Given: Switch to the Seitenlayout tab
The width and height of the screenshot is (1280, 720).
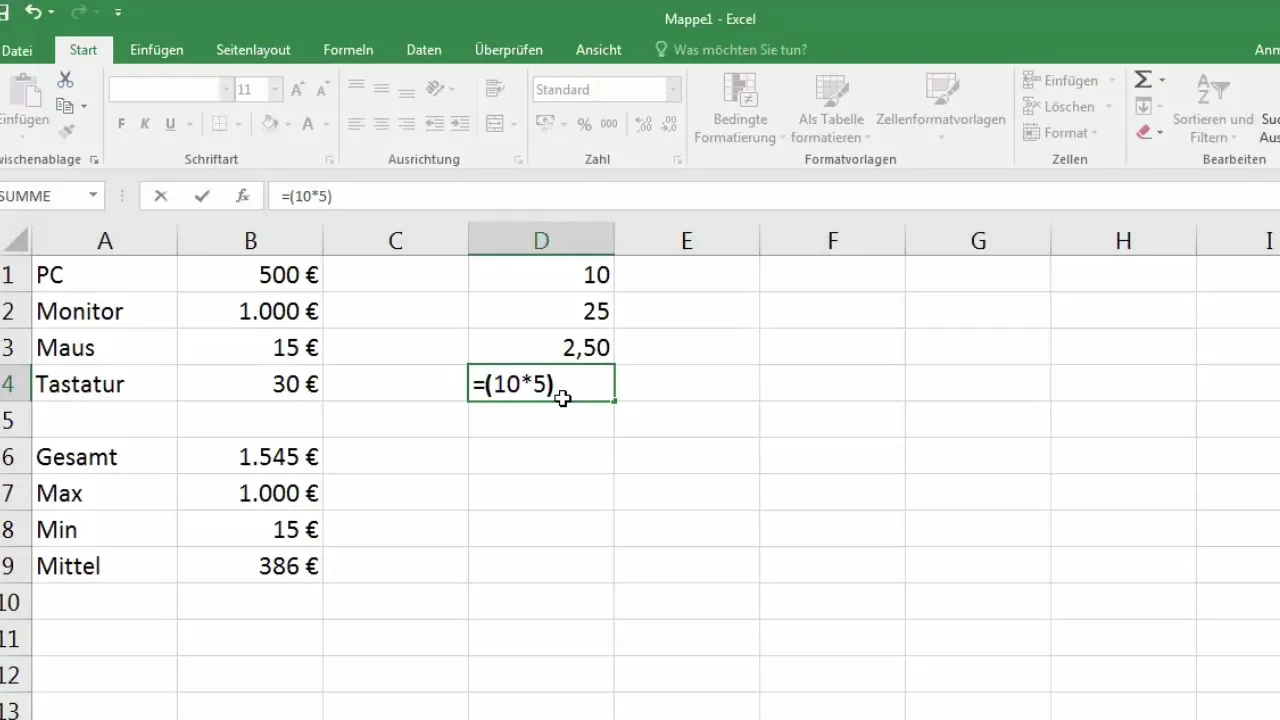Looking at the screenshot, I should [x=253, y=50].
